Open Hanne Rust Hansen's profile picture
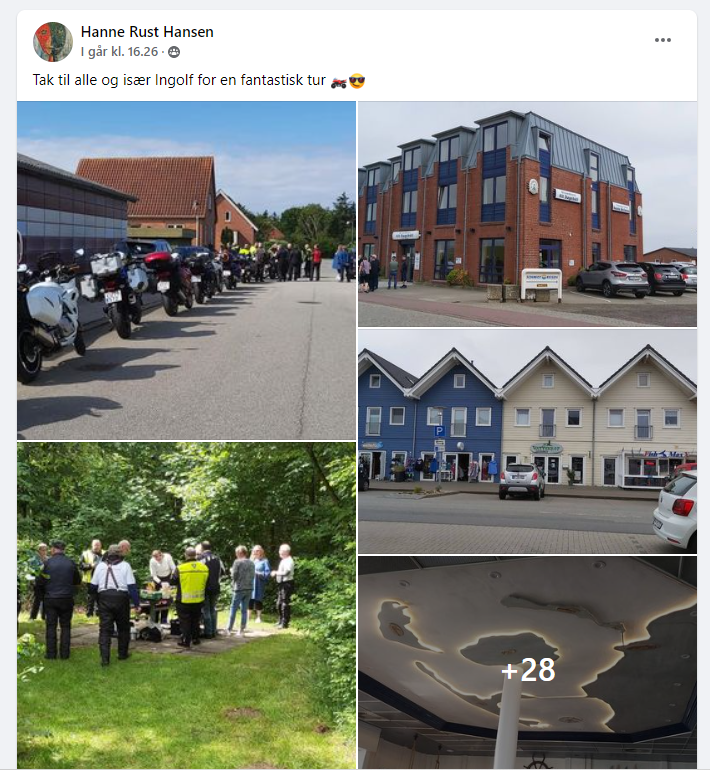The height and width of the screenshot is (770, 710). [x=53, y=42]
